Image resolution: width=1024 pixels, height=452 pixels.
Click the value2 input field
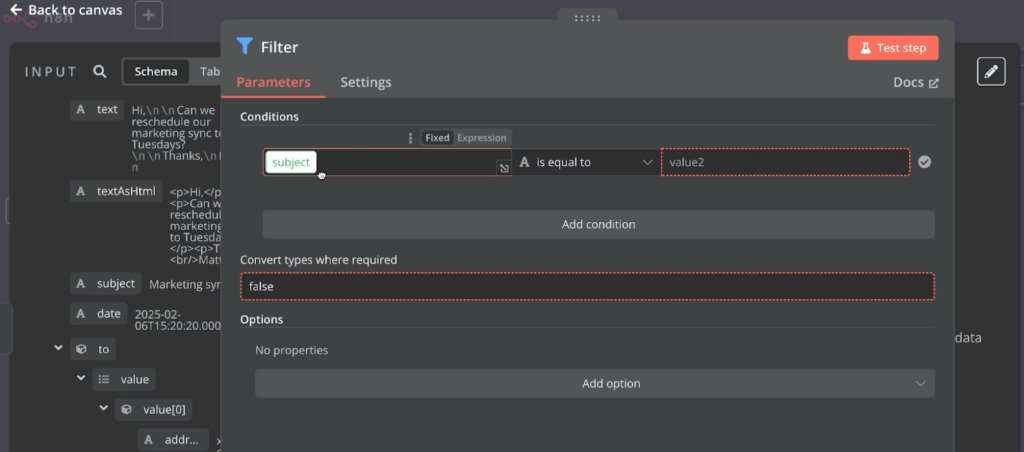click(x=785, y=162)
